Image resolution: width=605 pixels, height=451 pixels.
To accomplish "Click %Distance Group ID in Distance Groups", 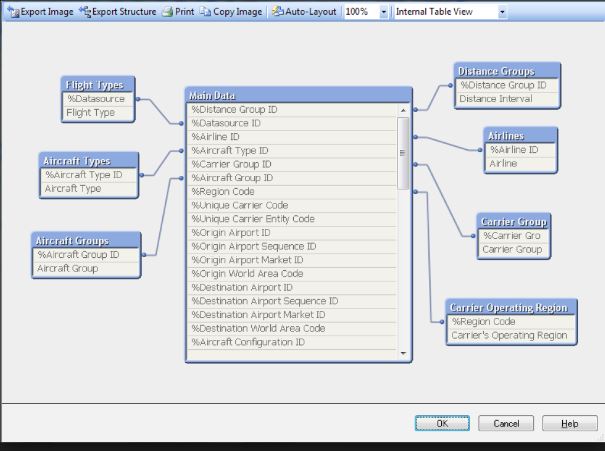I will click(507, 85).
